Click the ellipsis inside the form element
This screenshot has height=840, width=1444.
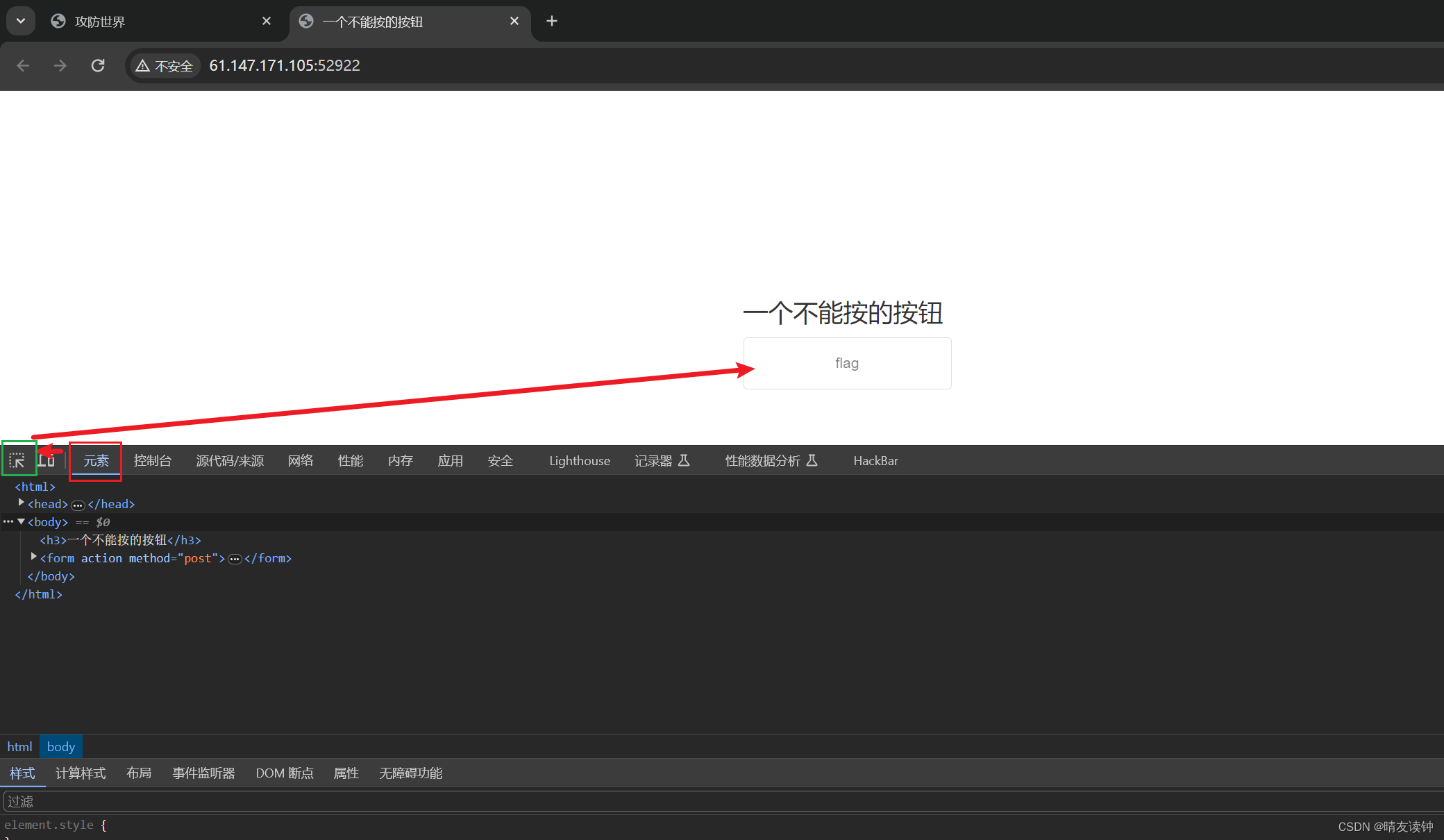tap(235, 559)
